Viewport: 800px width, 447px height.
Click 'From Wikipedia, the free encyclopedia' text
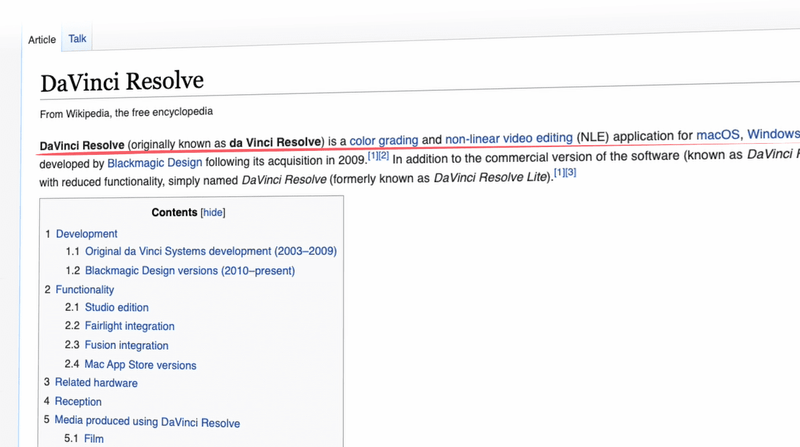click(126, 113)
